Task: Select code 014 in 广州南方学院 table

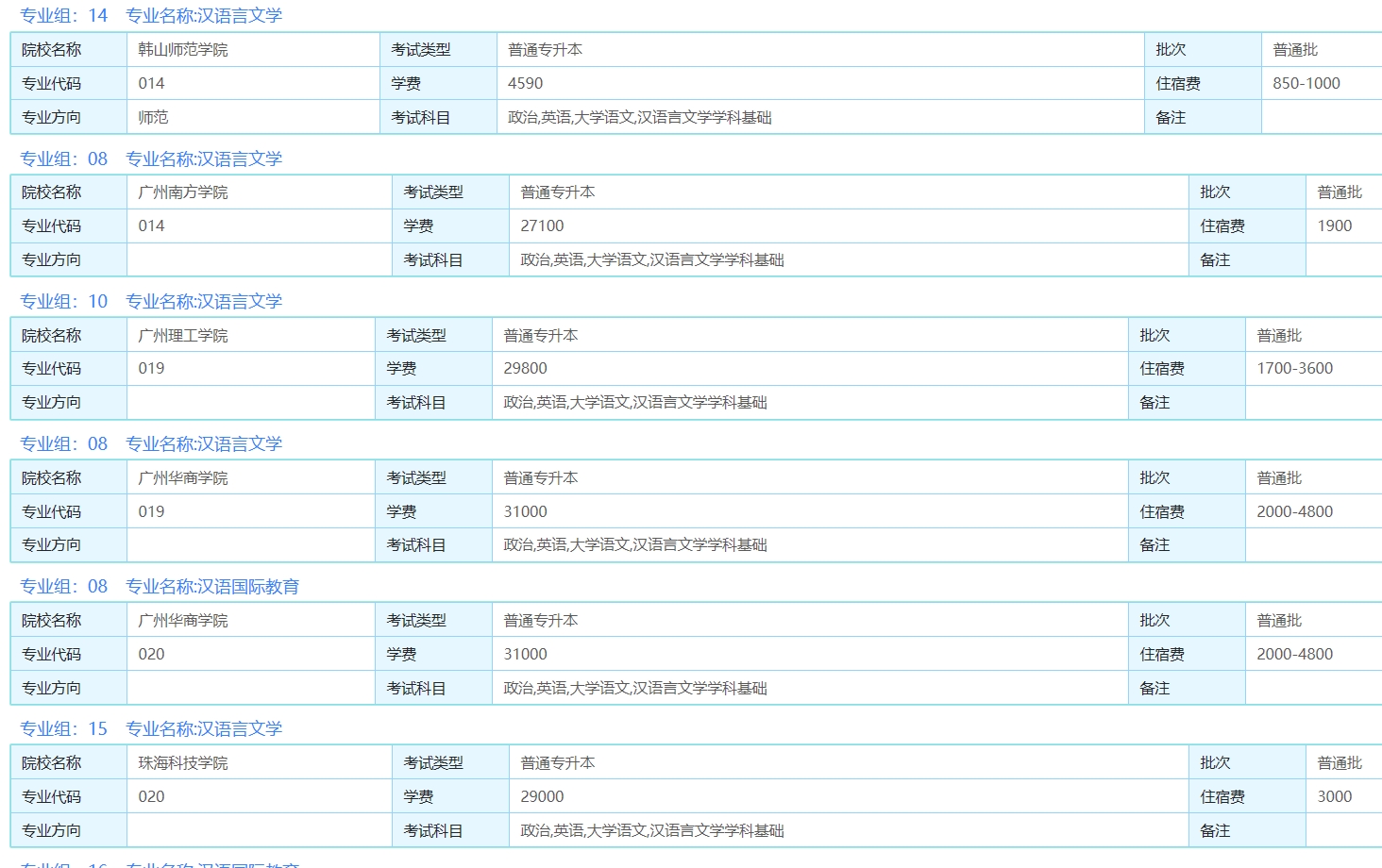Action: point(151,225)
